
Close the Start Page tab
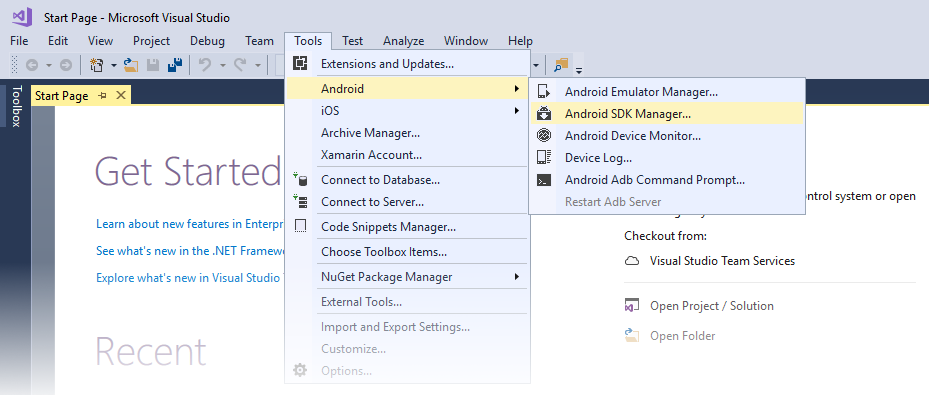(121, 95)
